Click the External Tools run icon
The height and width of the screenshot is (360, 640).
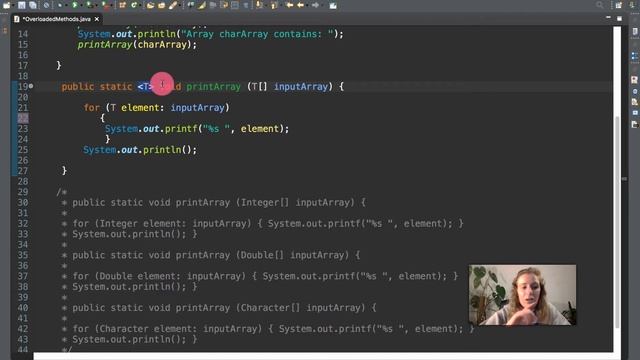click(x=105, y=5)
